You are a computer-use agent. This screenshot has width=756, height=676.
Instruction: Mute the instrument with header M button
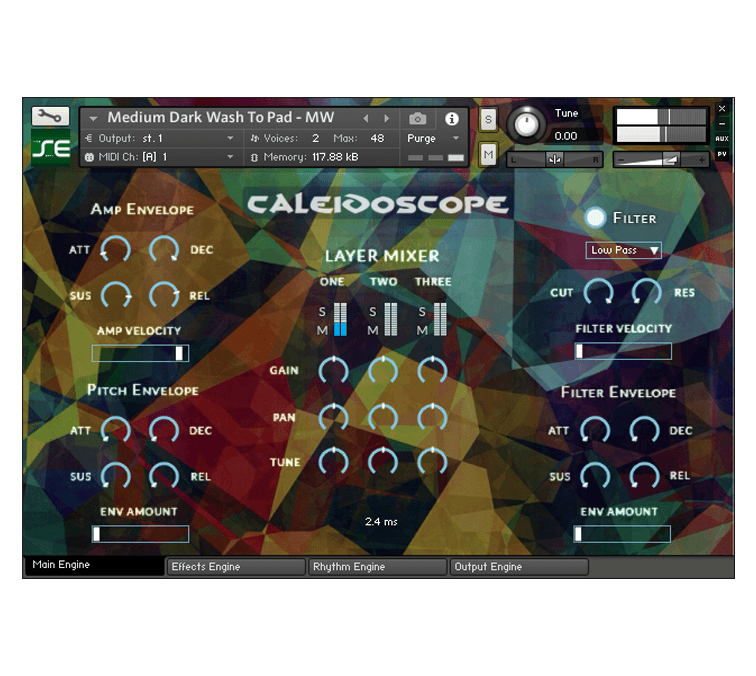click(x=488, y=154)
